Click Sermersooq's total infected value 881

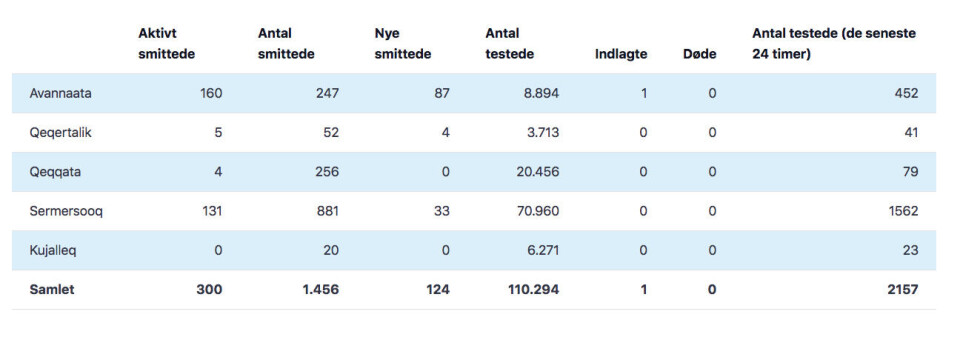click(x=328, y=211)
